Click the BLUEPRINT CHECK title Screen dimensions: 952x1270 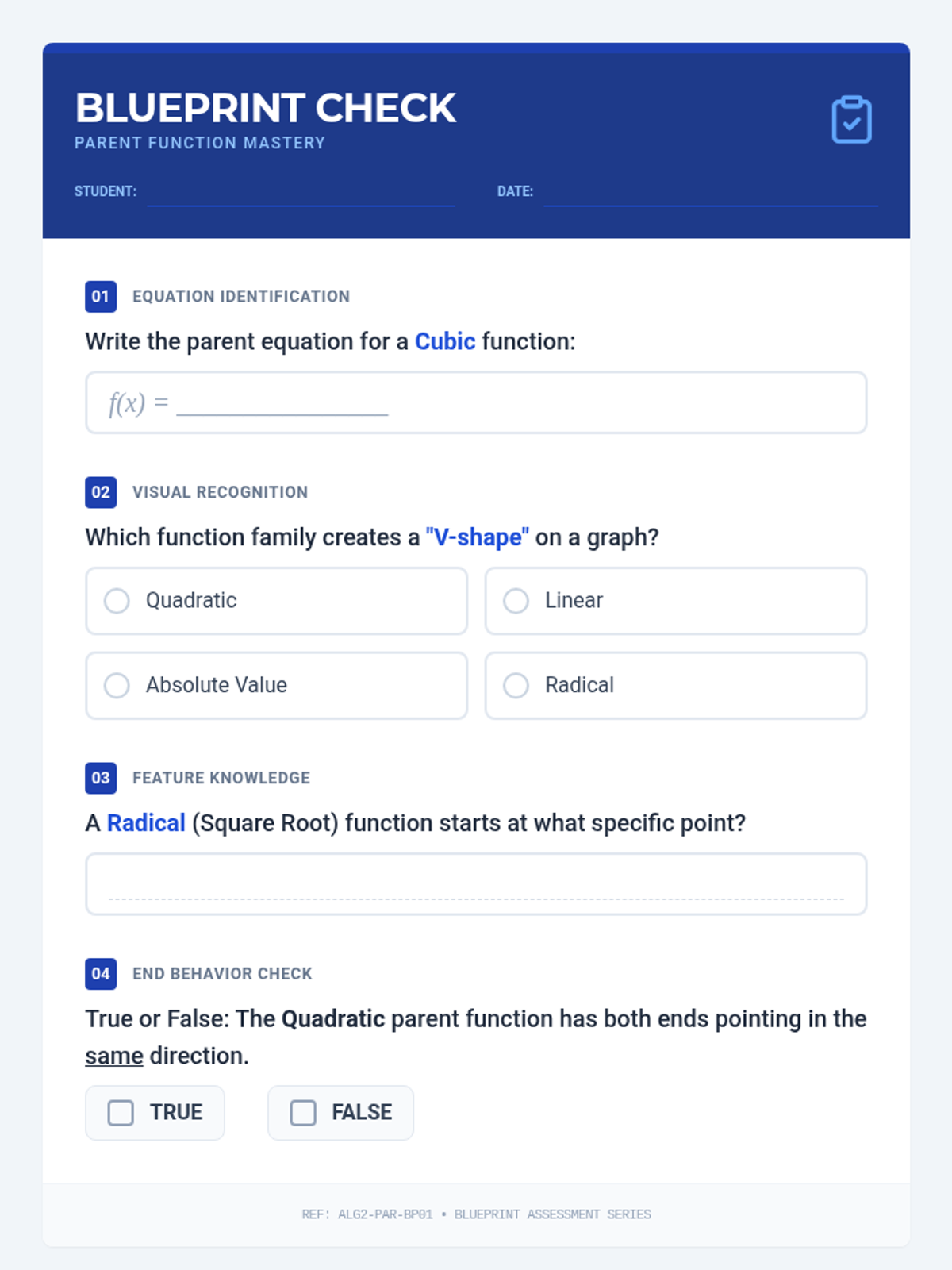click(x=266, y=108)
